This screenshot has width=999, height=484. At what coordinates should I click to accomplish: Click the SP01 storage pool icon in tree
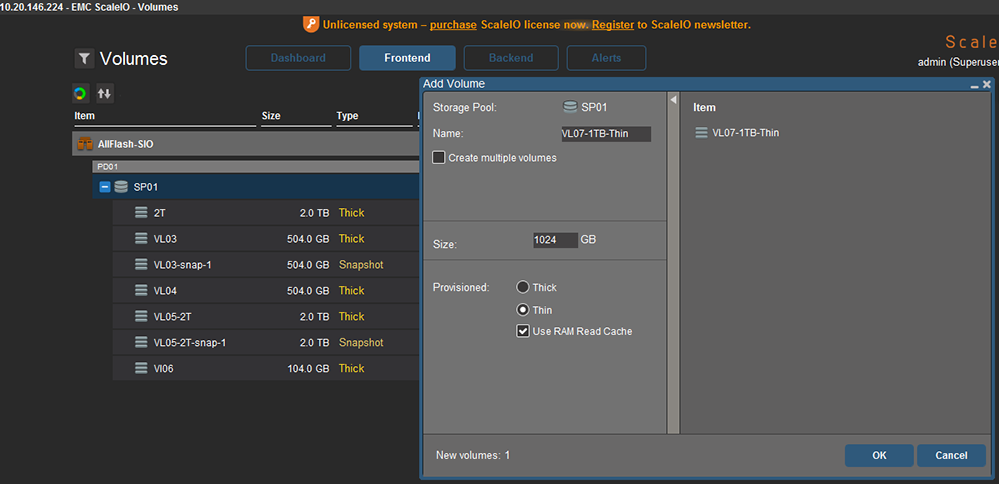(x=121, y=187)
